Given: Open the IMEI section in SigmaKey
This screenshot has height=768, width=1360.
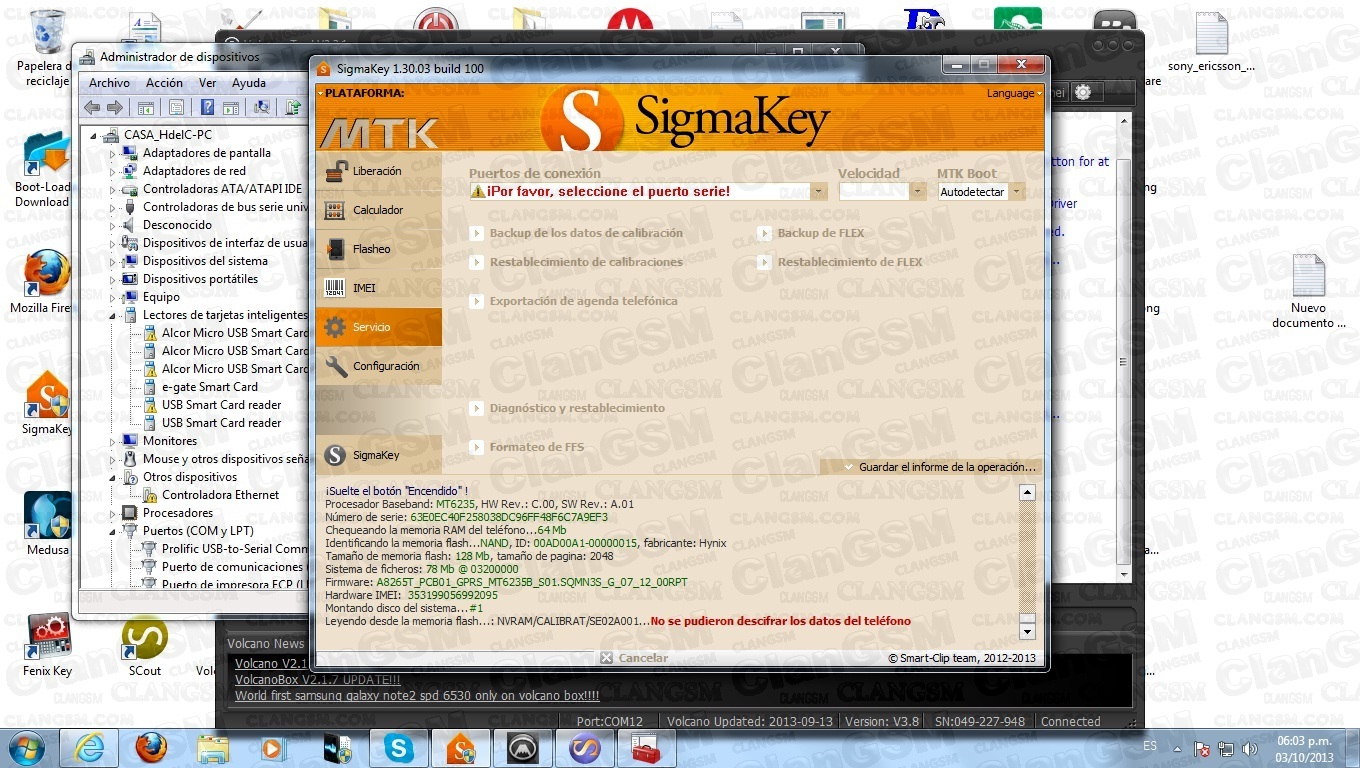Looking at the screenshot, I should coord(378,288).
